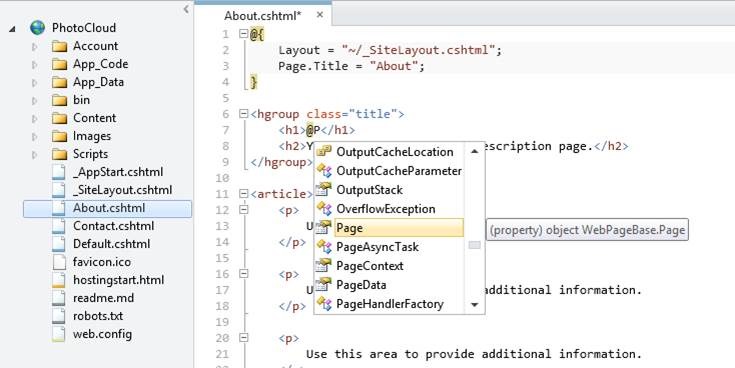The height and width of the screenshot is (368, 735).
Task: Click the favicon.ico file icon
Action: pos(59,262)
